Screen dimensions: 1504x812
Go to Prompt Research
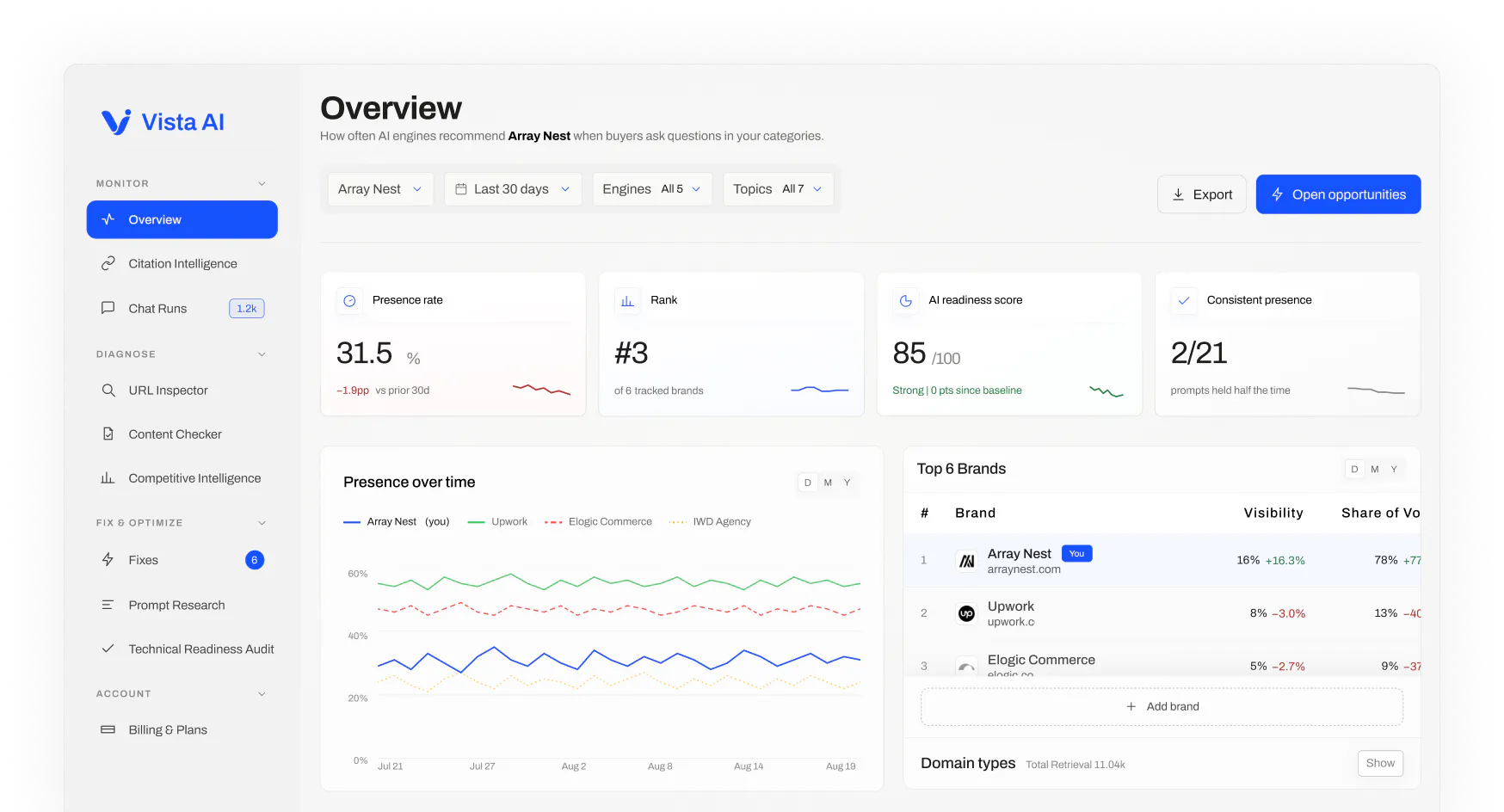pos(182,605)
